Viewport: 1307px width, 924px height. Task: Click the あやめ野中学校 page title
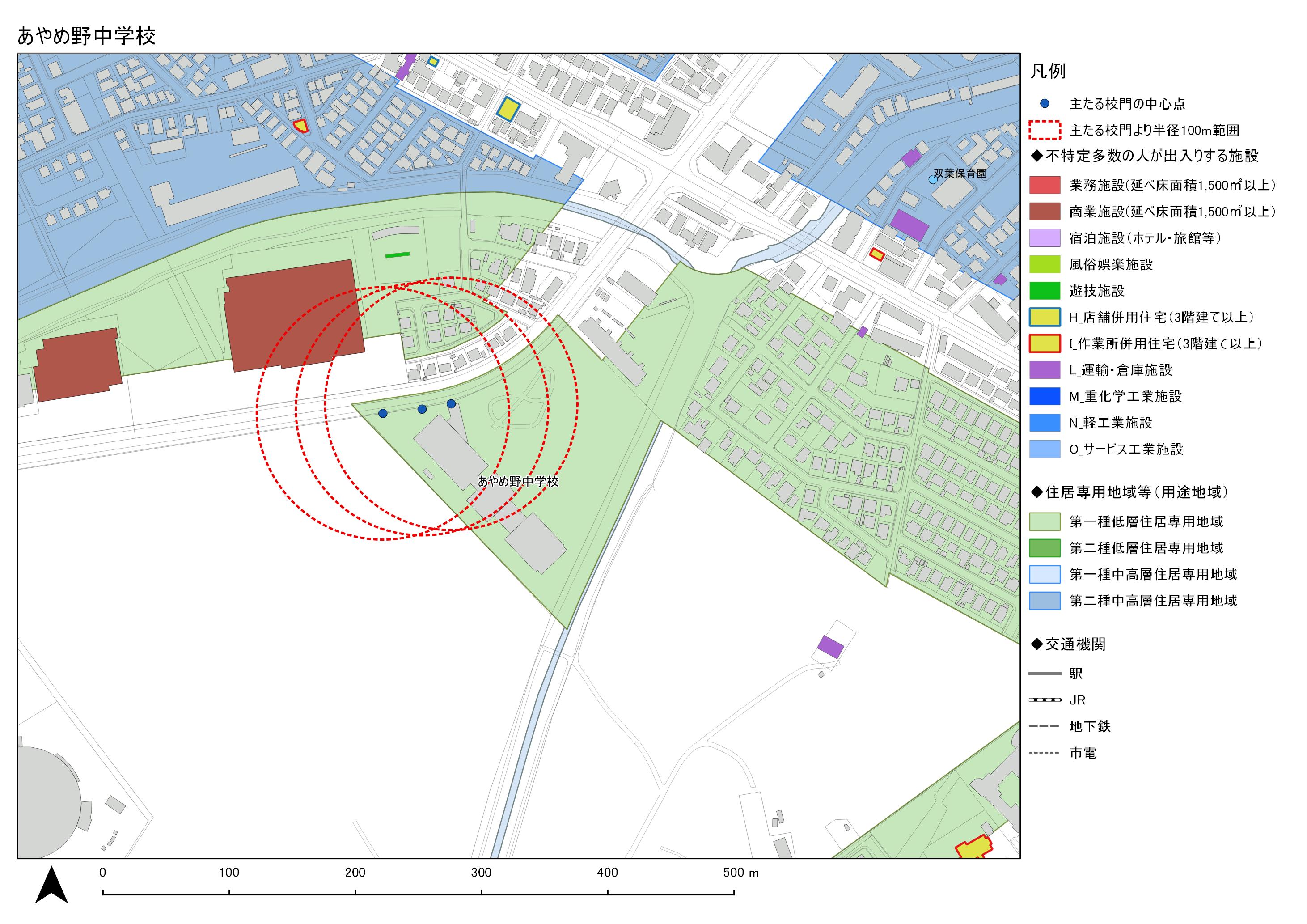(87, 36)
